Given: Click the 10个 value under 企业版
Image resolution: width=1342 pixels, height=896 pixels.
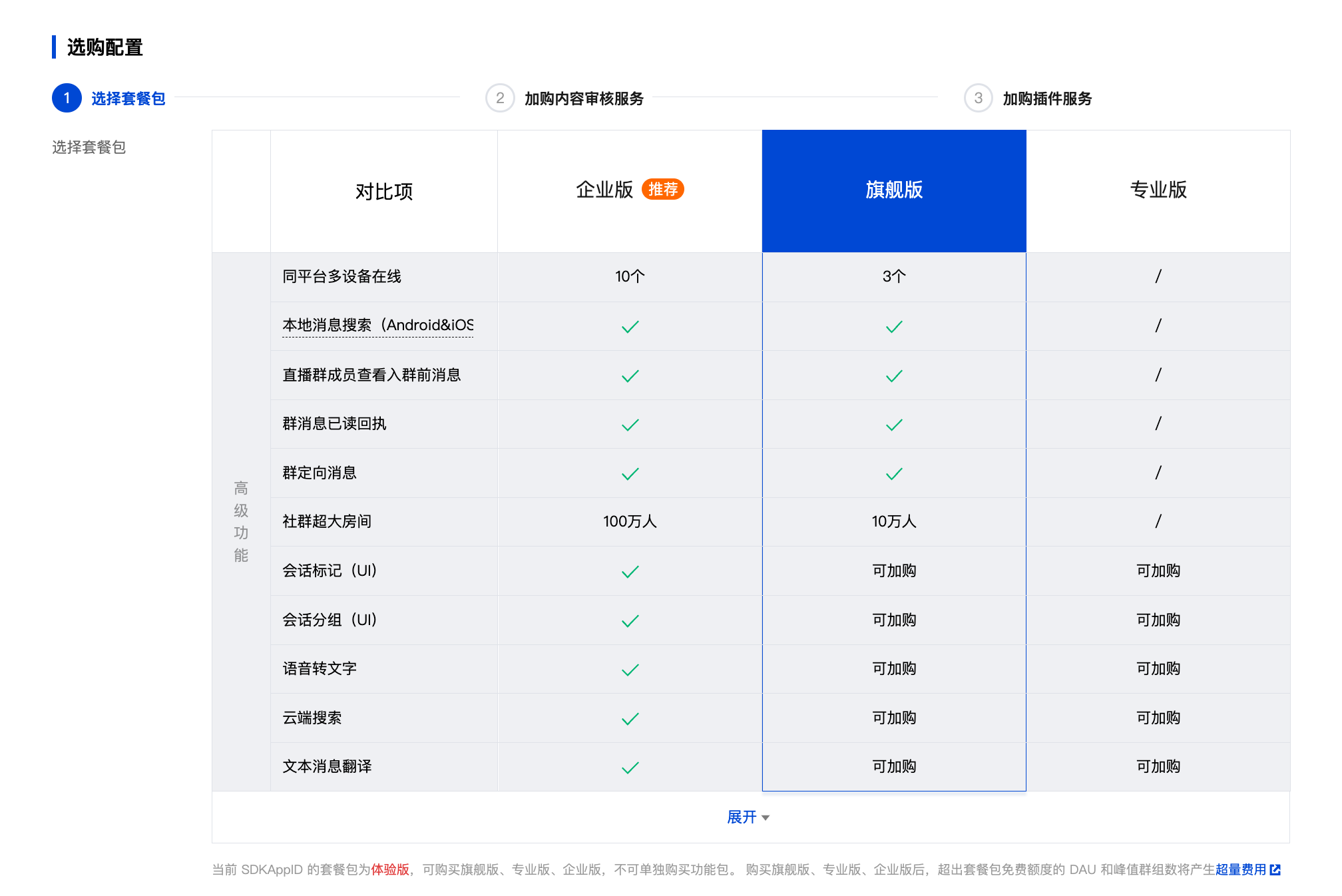Looking at the screenshot, I should [x=630, y=276].
